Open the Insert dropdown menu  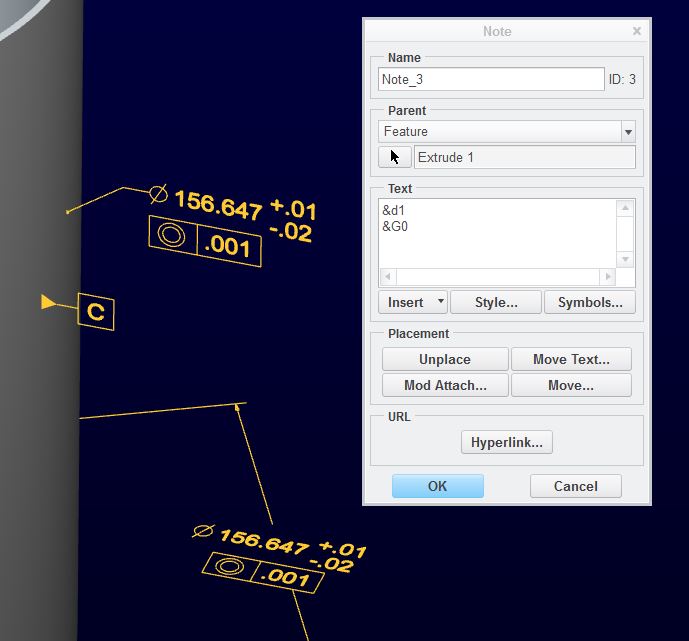pyautogui.click(x=413, y=302)
